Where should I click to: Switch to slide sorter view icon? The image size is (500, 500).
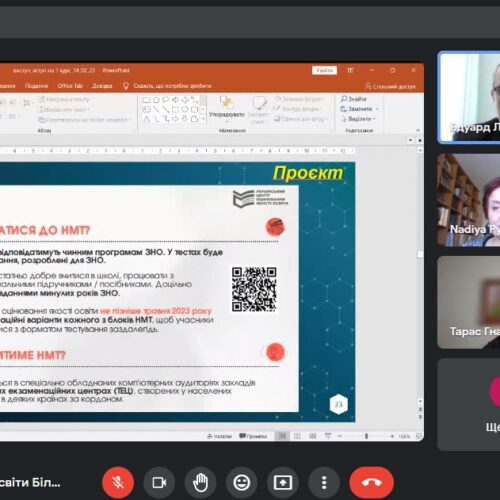[297, 436]
